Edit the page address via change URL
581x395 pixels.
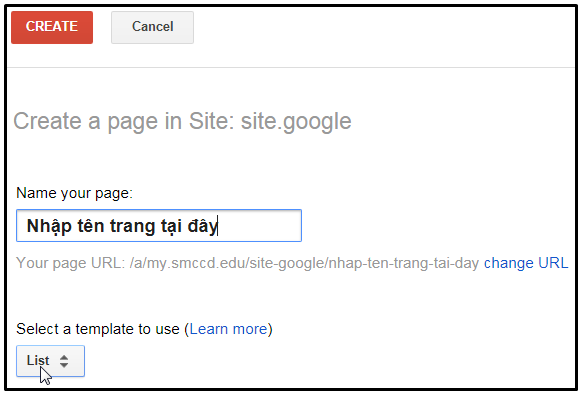(526, 263)
